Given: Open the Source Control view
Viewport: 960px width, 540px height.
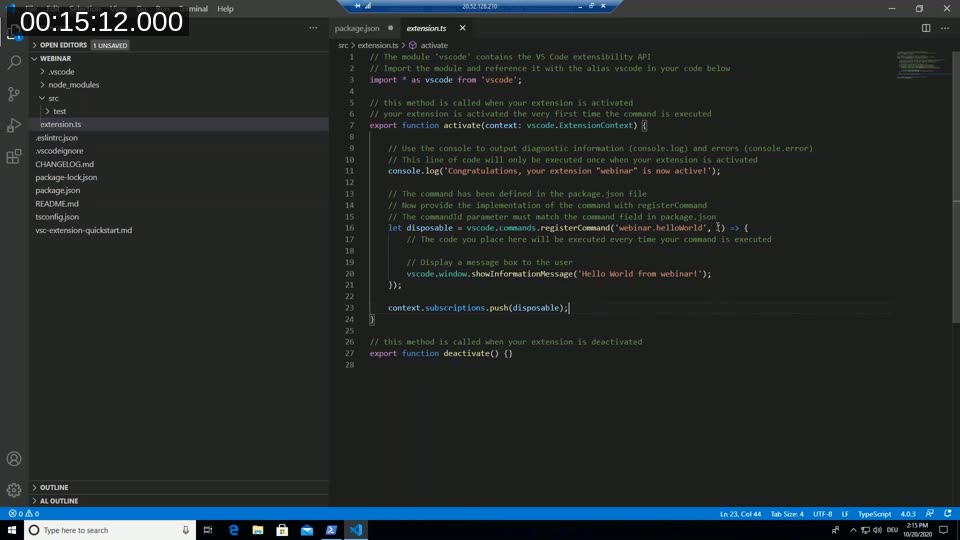Looking at the screenshot, I should (x=14, y=94).
